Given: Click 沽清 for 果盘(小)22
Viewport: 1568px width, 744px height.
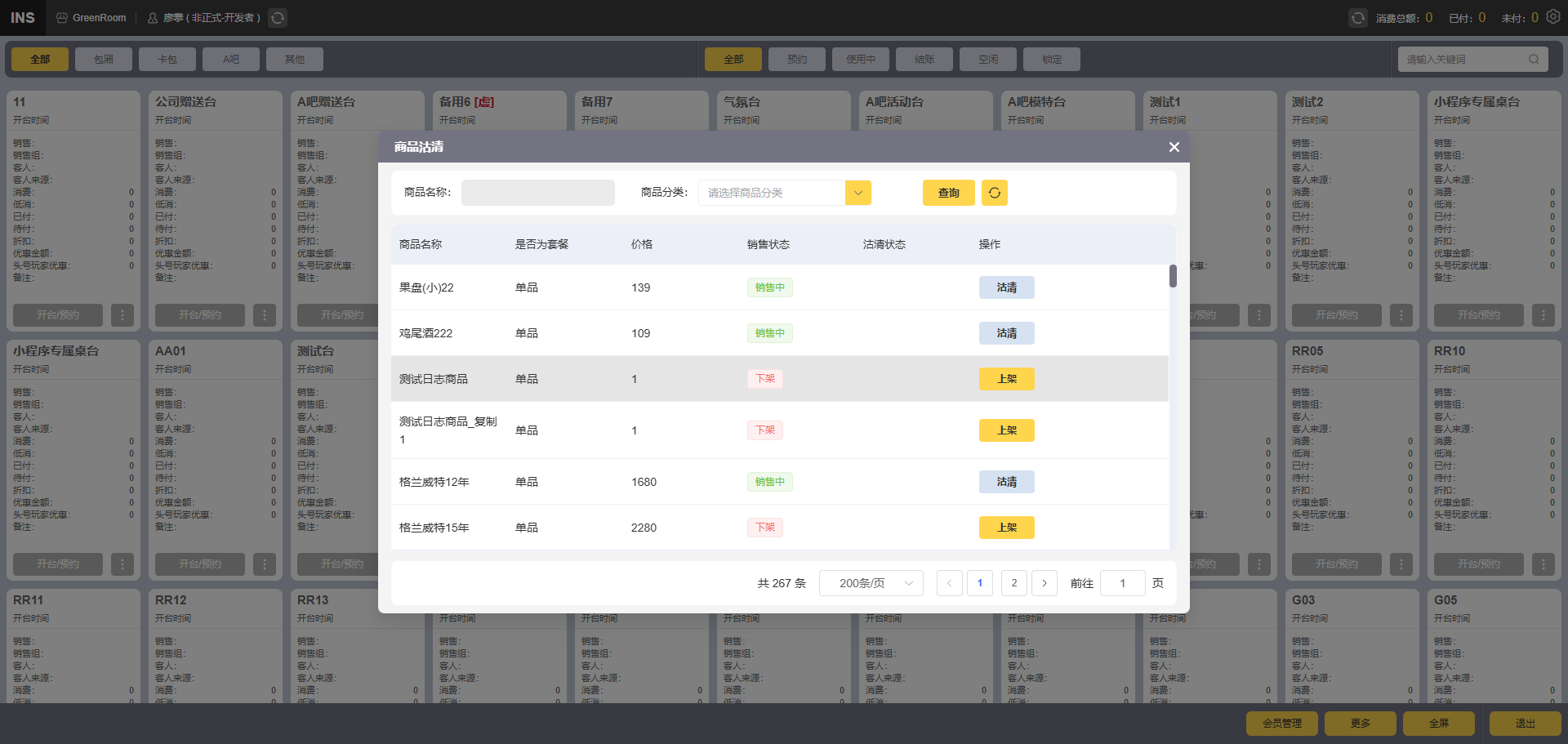Looking at the screenshot, I should click(1007, 287).
